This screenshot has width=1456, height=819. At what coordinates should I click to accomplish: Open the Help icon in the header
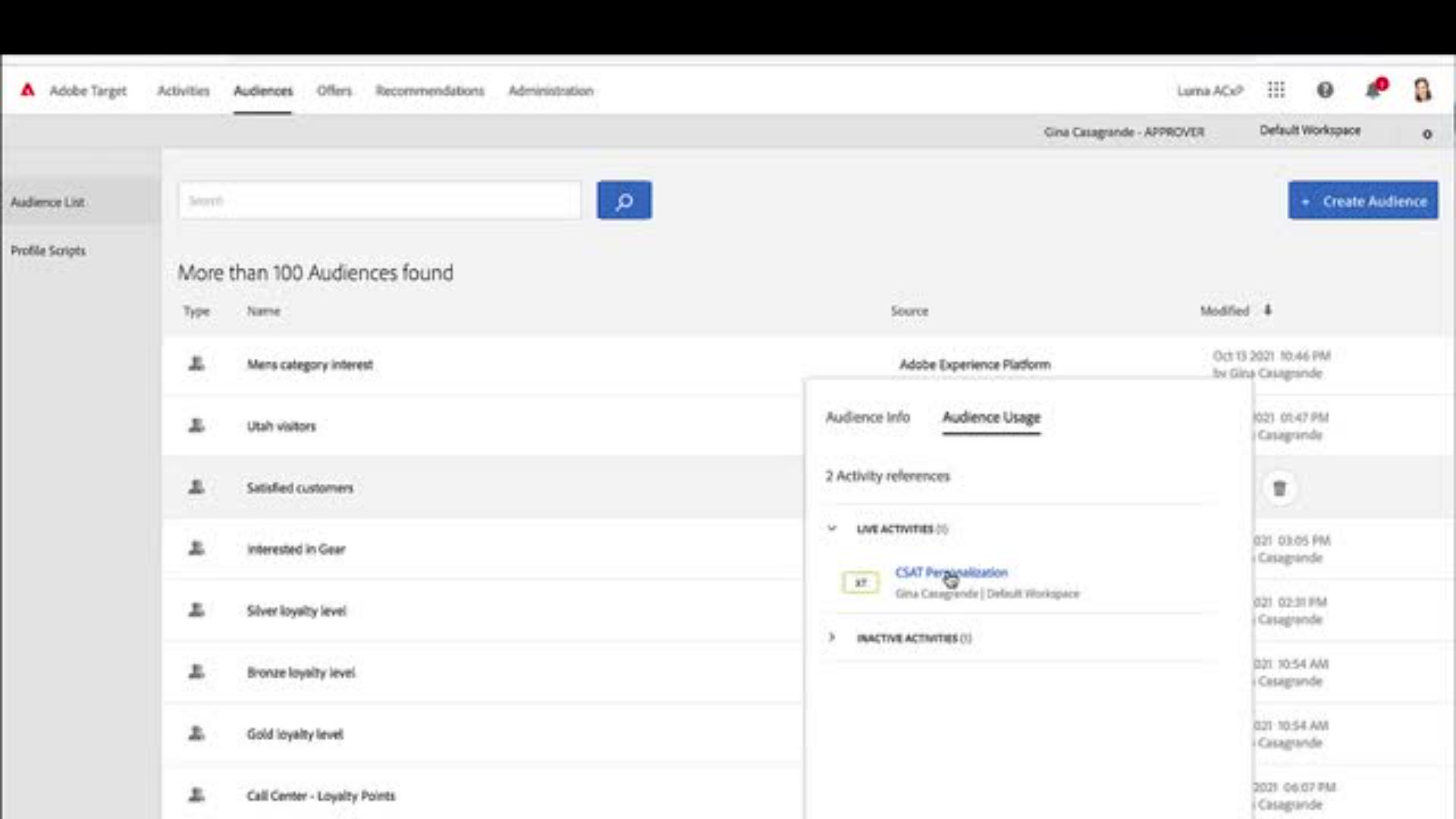point(1325,90)
